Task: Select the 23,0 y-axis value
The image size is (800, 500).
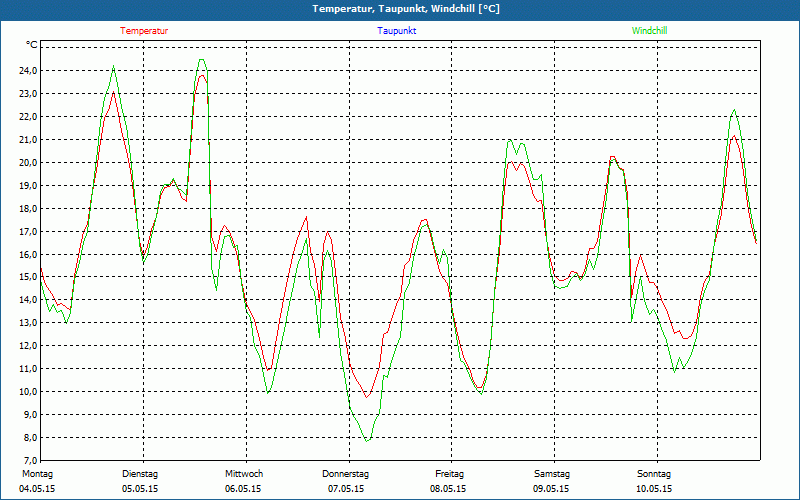Action: [28, 93]
